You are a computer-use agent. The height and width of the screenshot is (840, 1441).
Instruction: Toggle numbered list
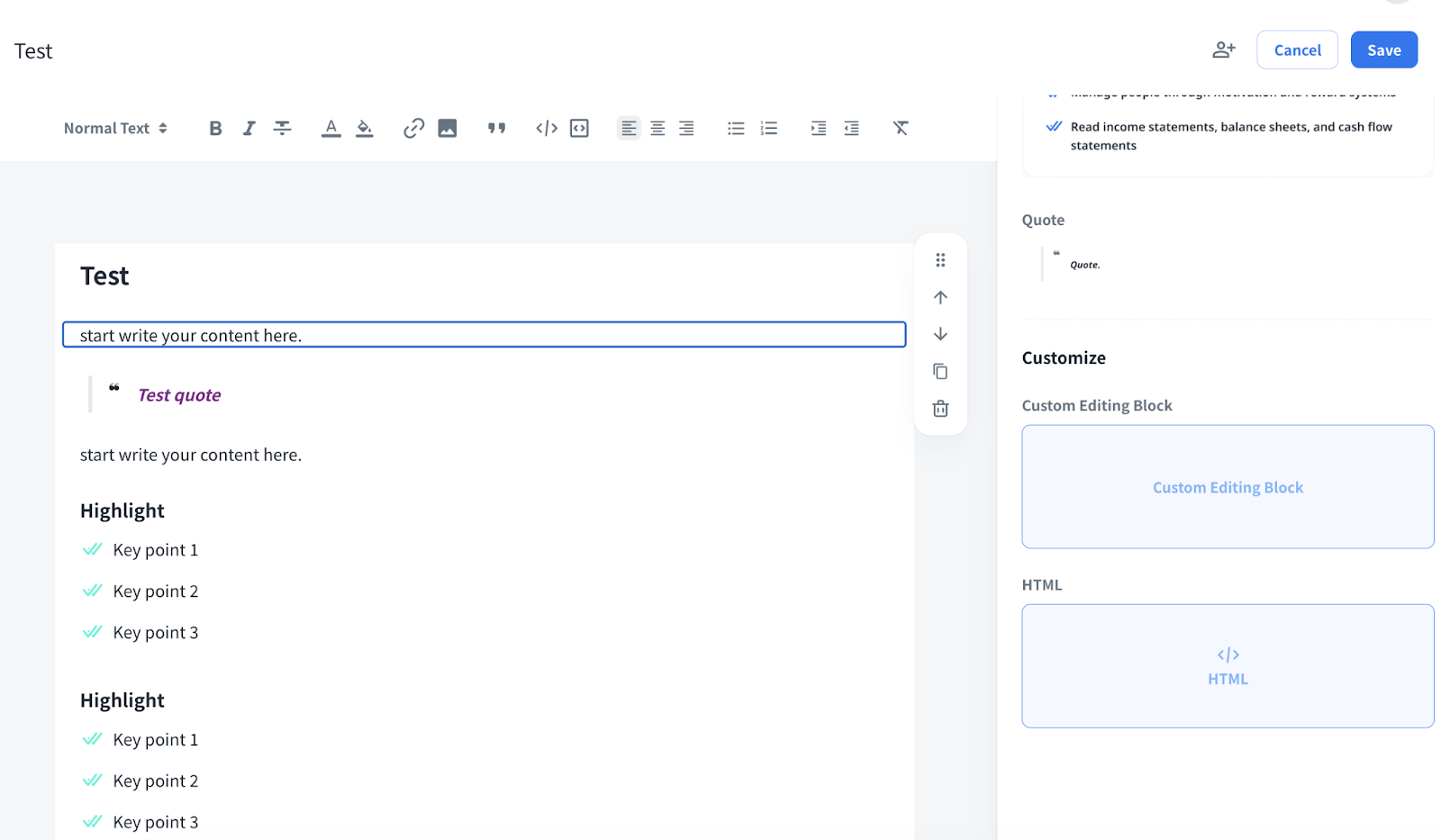click(768, 128)
